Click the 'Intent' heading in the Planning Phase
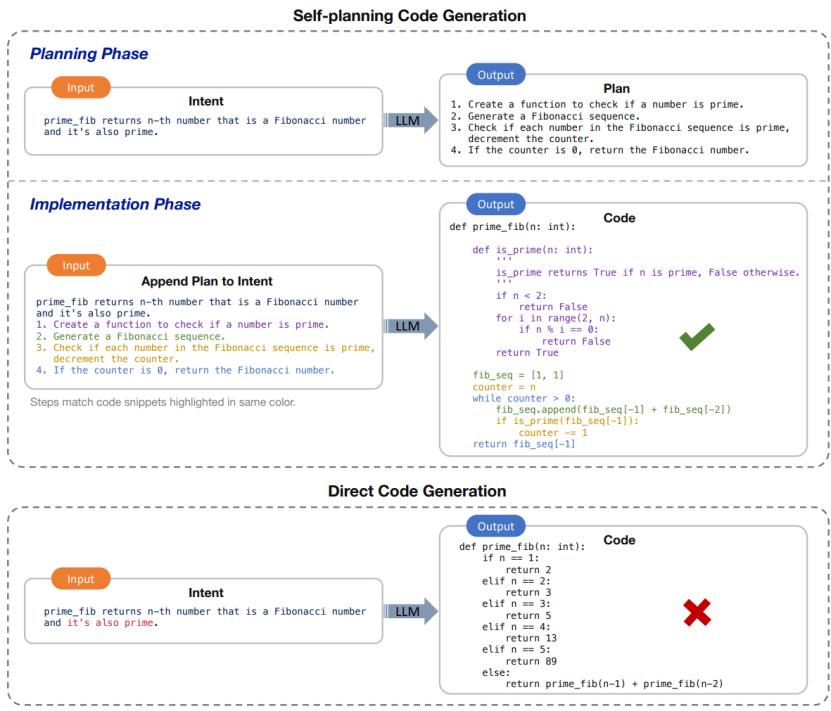Viewport: 831px width, 711px height. 206,101
